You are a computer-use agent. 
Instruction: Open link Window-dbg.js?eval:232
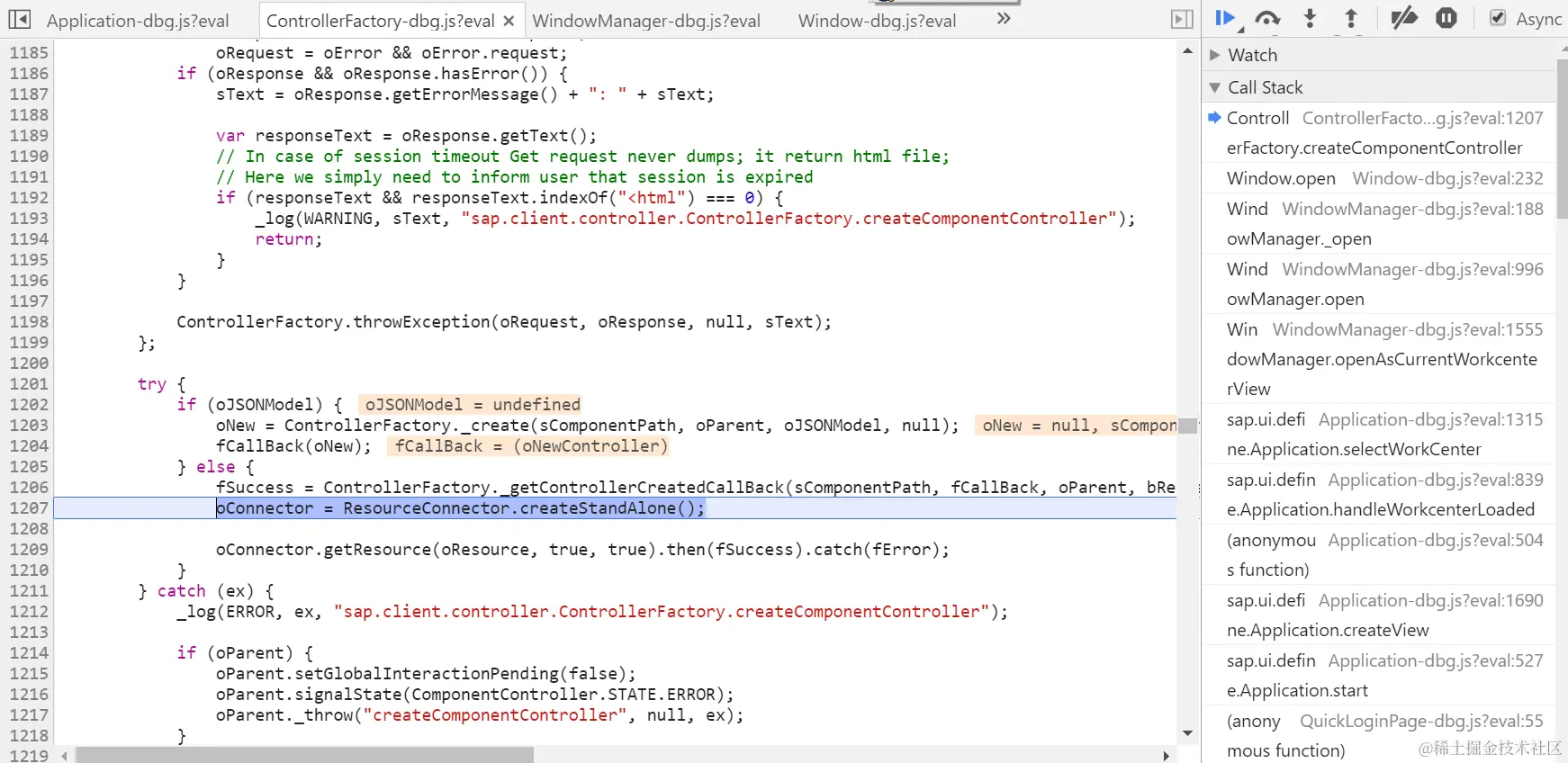pyautogui.click(x=1447, y=178)
